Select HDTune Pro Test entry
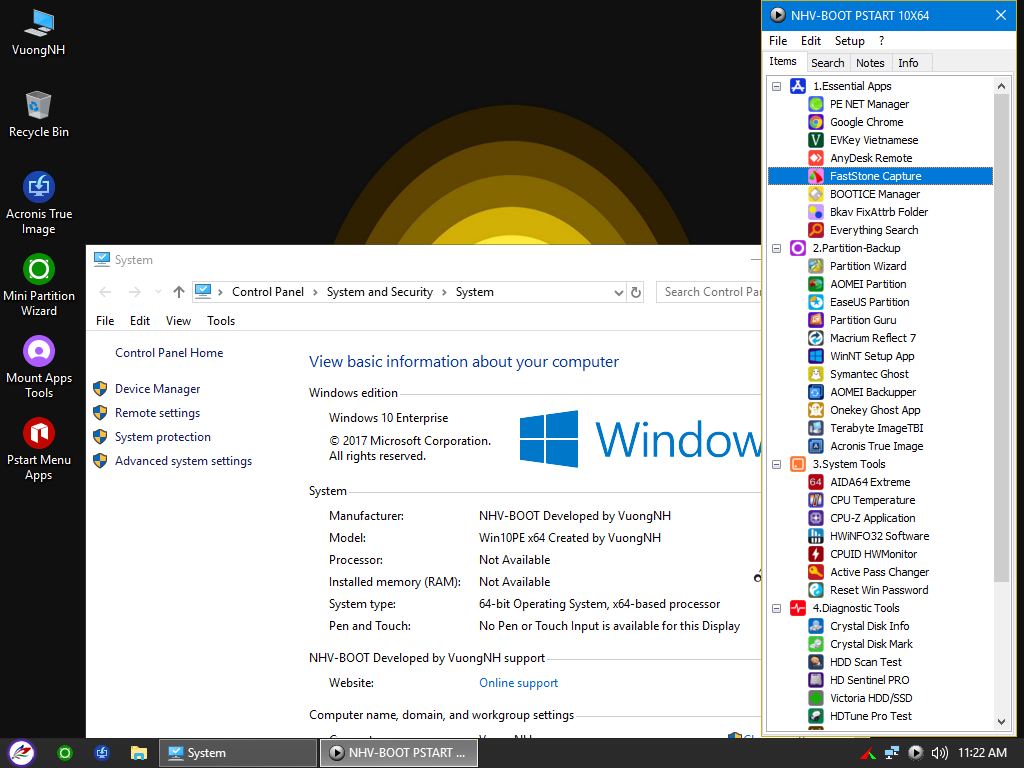 871,716
